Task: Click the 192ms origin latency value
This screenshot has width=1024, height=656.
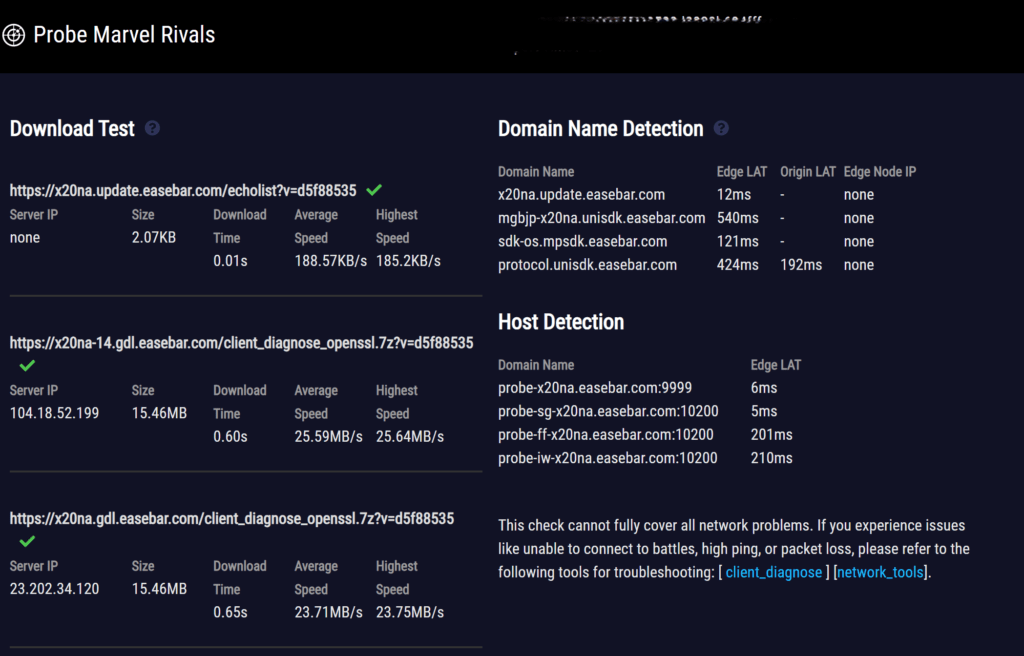Action: coord(801,265)
